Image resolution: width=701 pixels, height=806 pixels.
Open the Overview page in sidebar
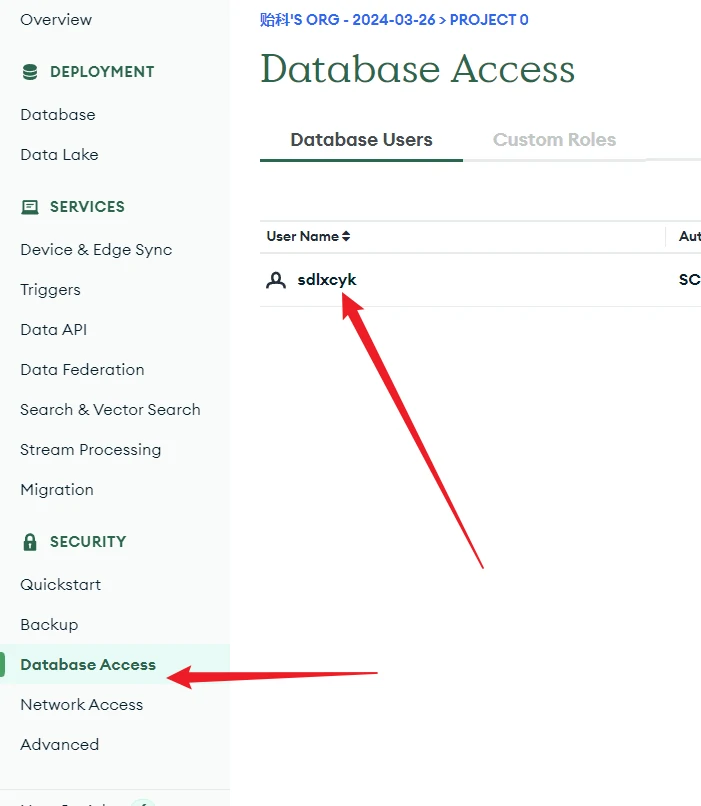56,20
